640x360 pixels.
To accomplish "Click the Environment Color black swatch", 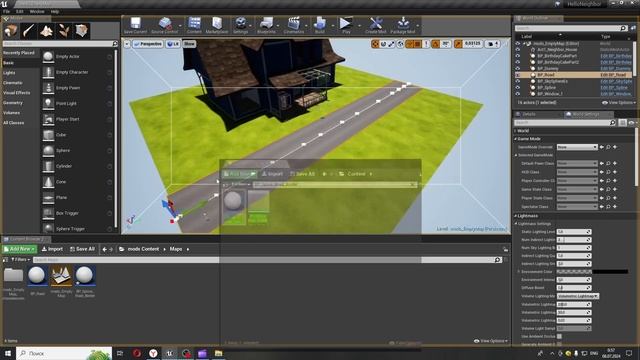I will pos(610,271).
